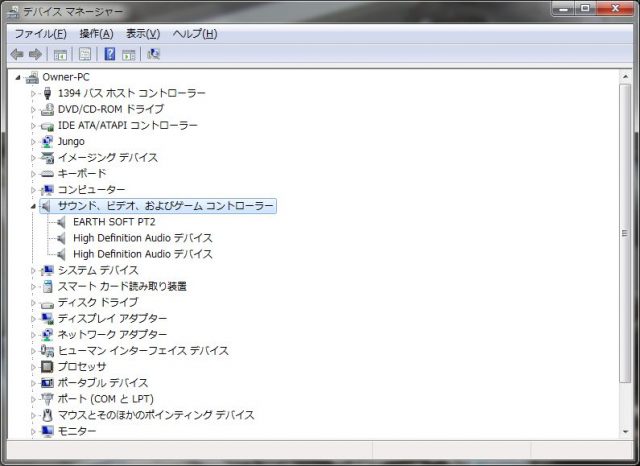Click the ディスプレイ アダプター icon

coord(47,319)
